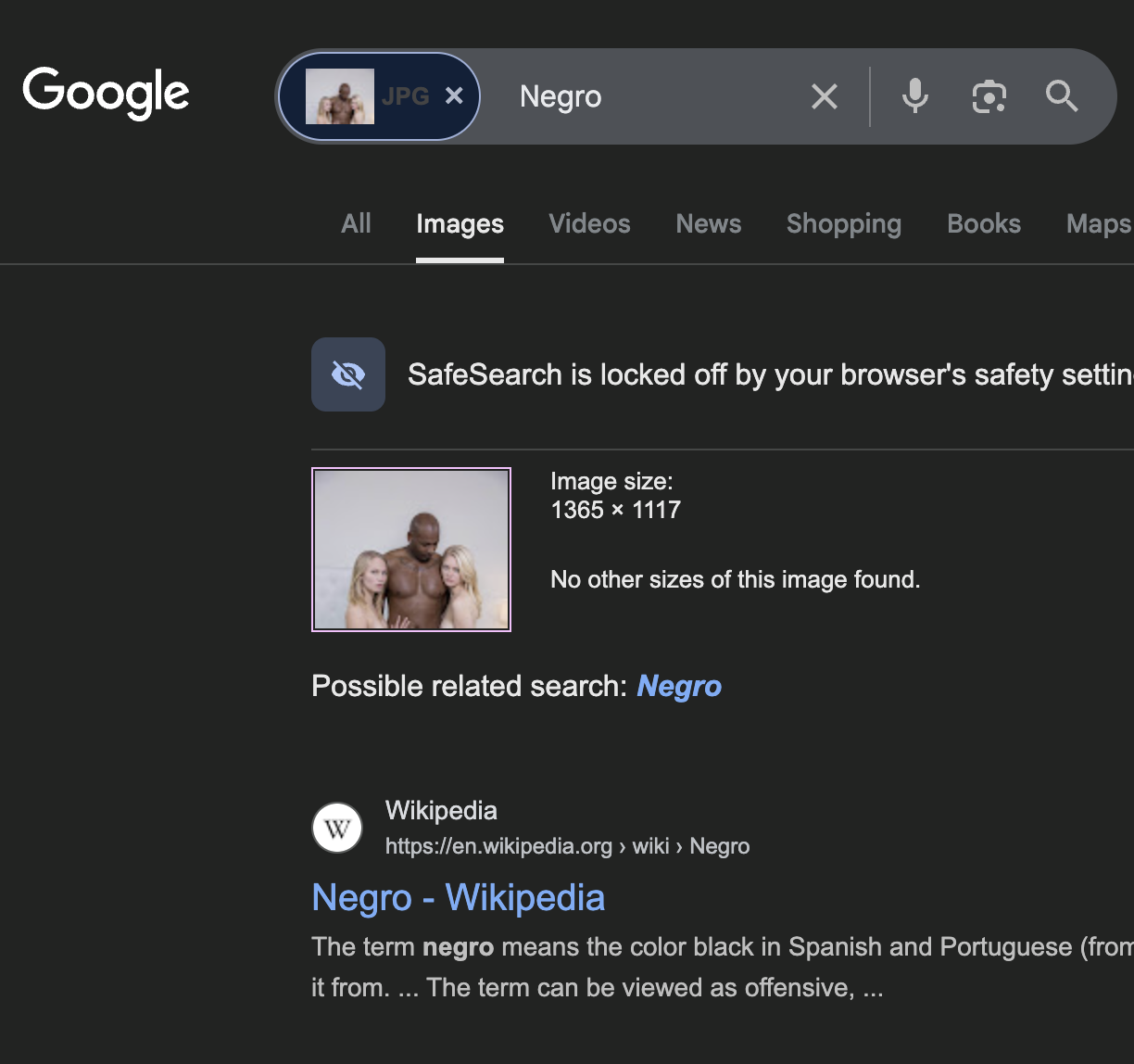1134x1064 pixels.
Task: Remove the JPG image chip from search
Action: pos(454,96)
